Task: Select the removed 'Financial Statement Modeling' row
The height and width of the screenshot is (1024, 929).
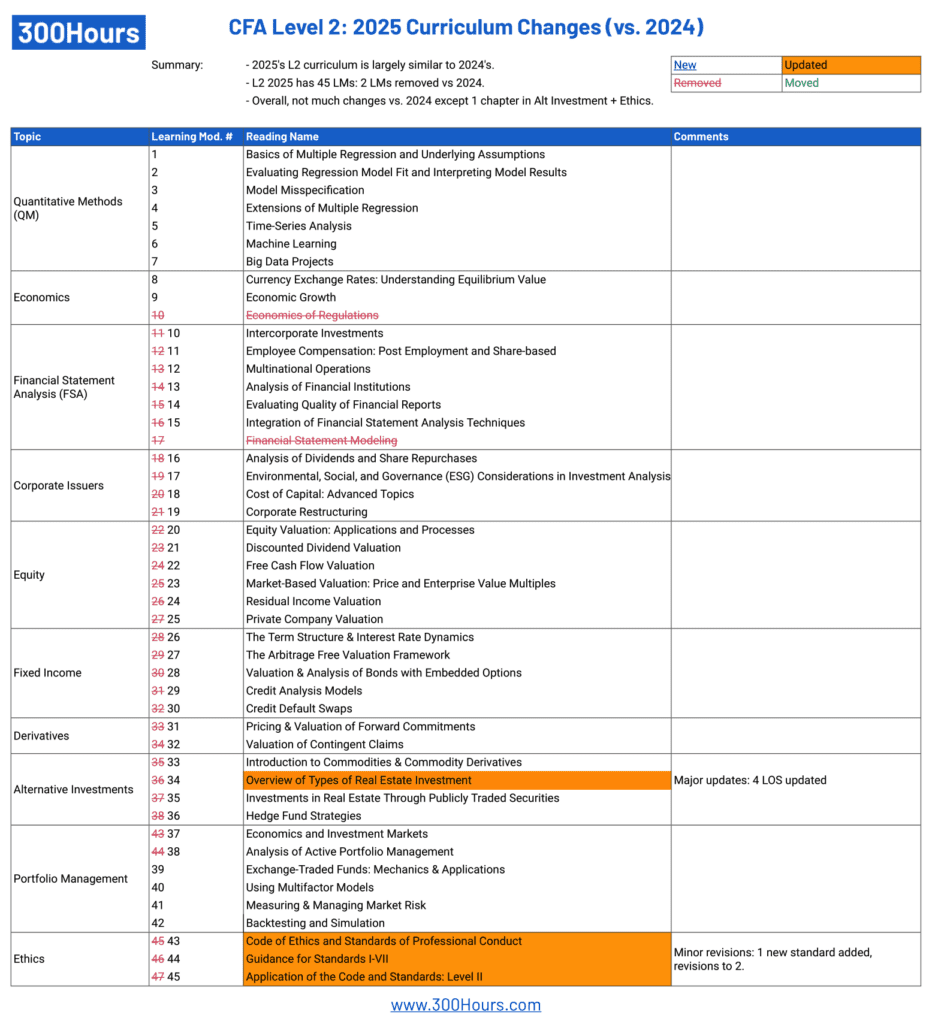Action: pyautogui.click(x=321, y=440)
